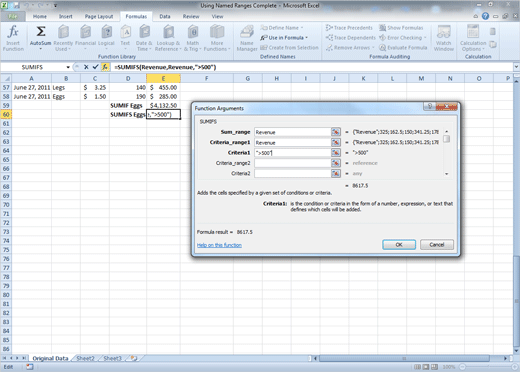The image size is (520, 372).
Task: Switch to the View tab
Action: point(217,16)
